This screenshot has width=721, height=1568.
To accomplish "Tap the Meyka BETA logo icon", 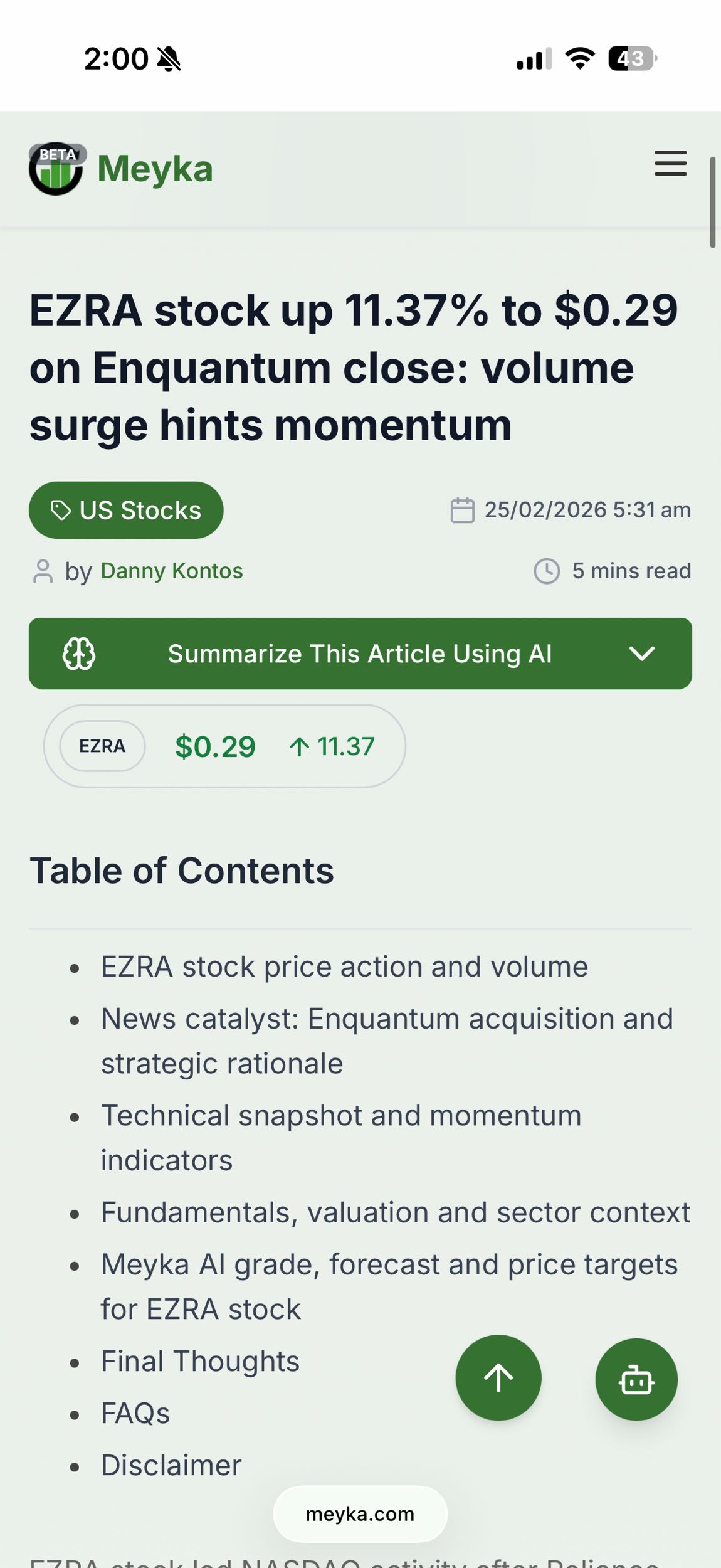I will click(56, 168).
